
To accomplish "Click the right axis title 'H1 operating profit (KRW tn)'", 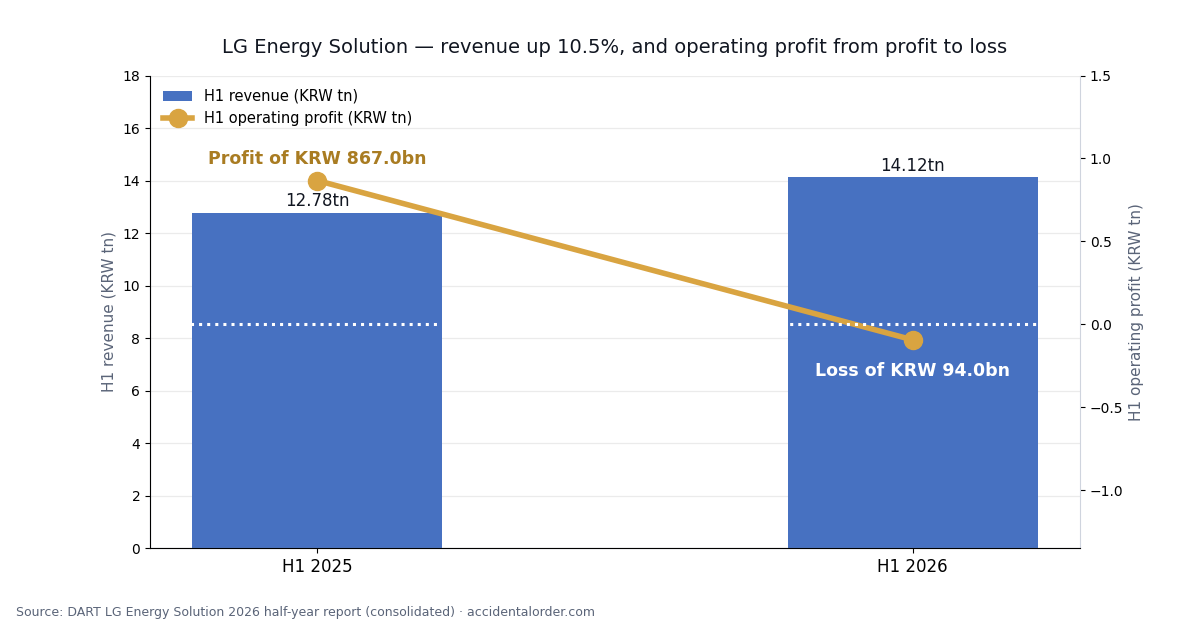I will click(1136, 312).
